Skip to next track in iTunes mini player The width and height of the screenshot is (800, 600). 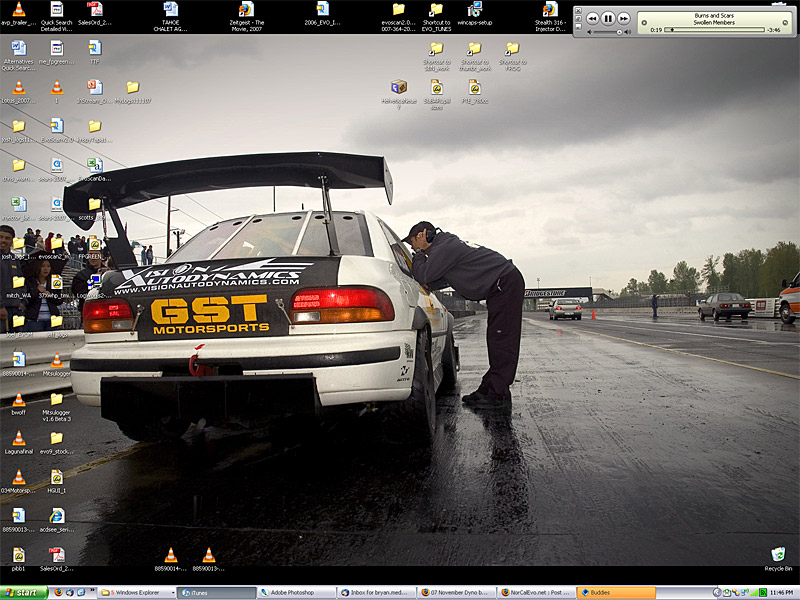[x=623, y=19]
